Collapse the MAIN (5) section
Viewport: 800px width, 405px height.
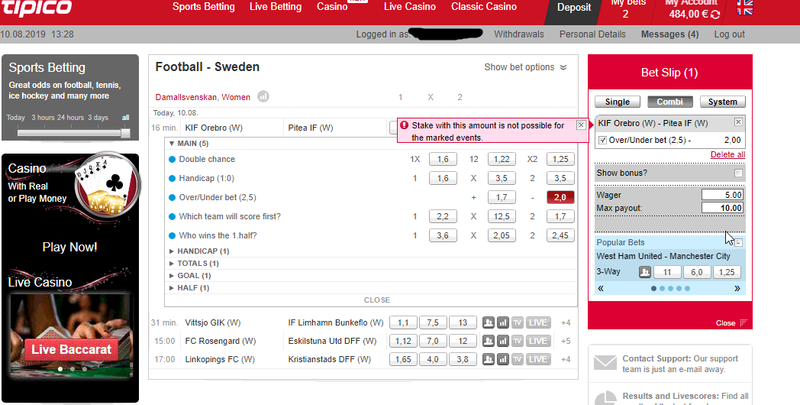coord(189,143)
